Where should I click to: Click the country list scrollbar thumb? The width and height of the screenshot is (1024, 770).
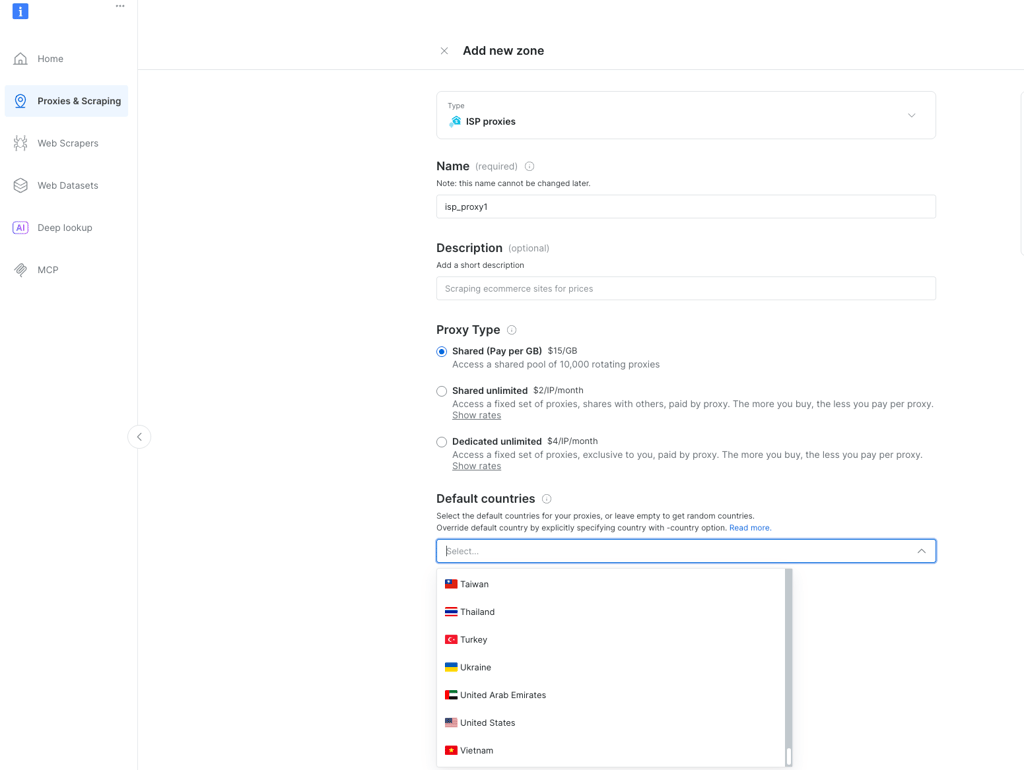tap(789, 756)
